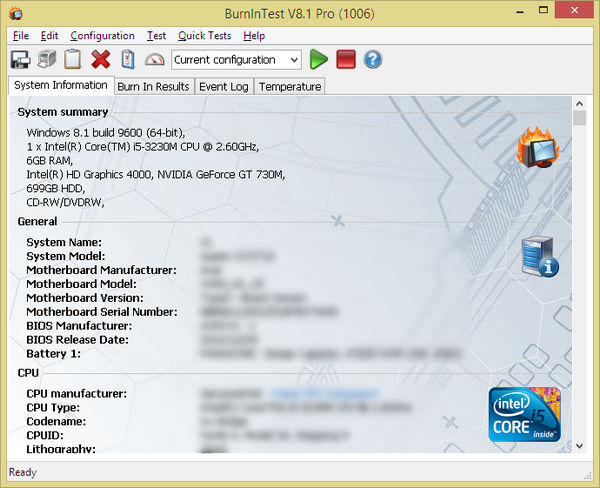
Task: Open the Configuration menu
Action: tap(102, 36)
